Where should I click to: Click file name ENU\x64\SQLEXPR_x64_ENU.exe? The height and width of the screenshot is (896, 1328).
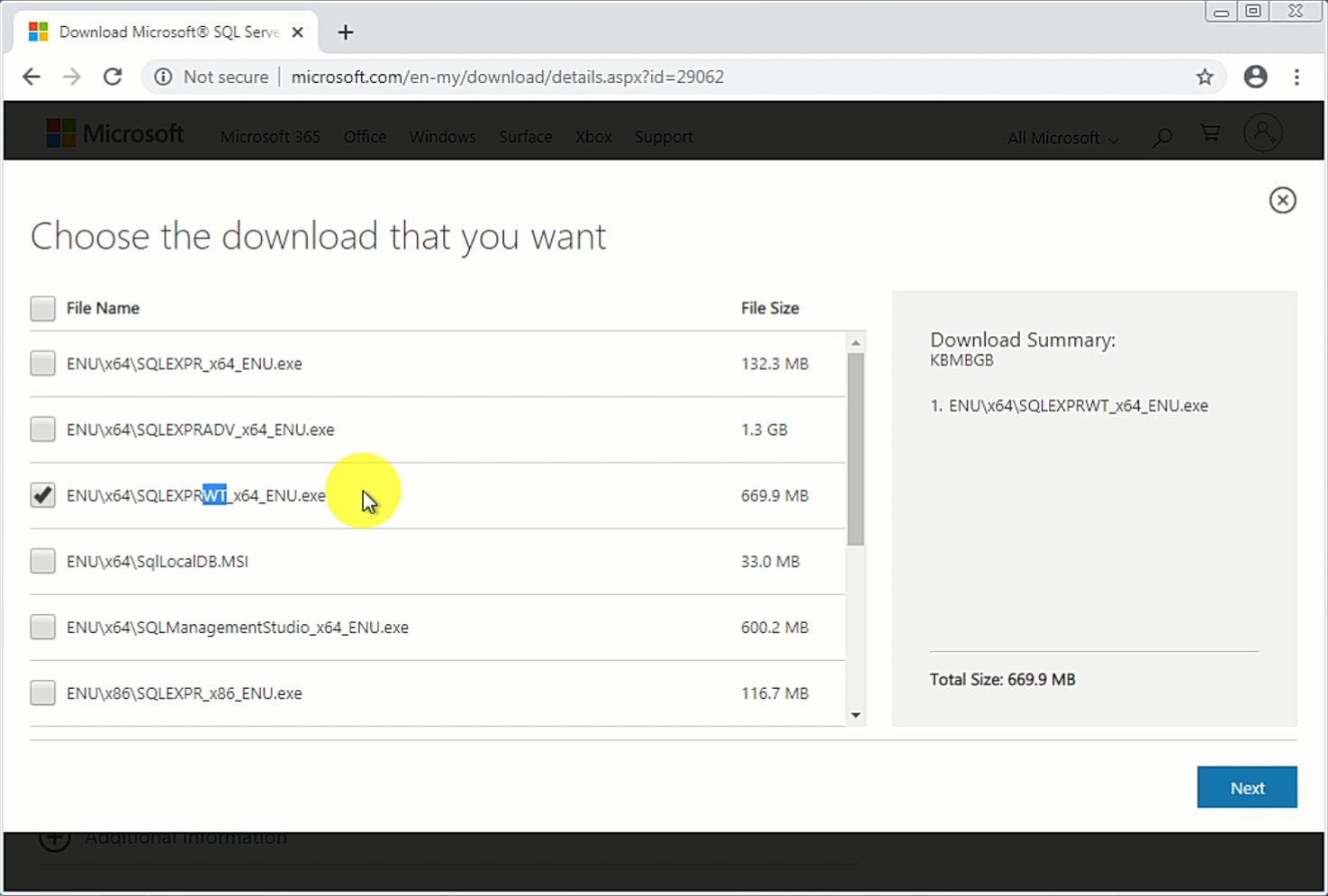pos(184,364)
